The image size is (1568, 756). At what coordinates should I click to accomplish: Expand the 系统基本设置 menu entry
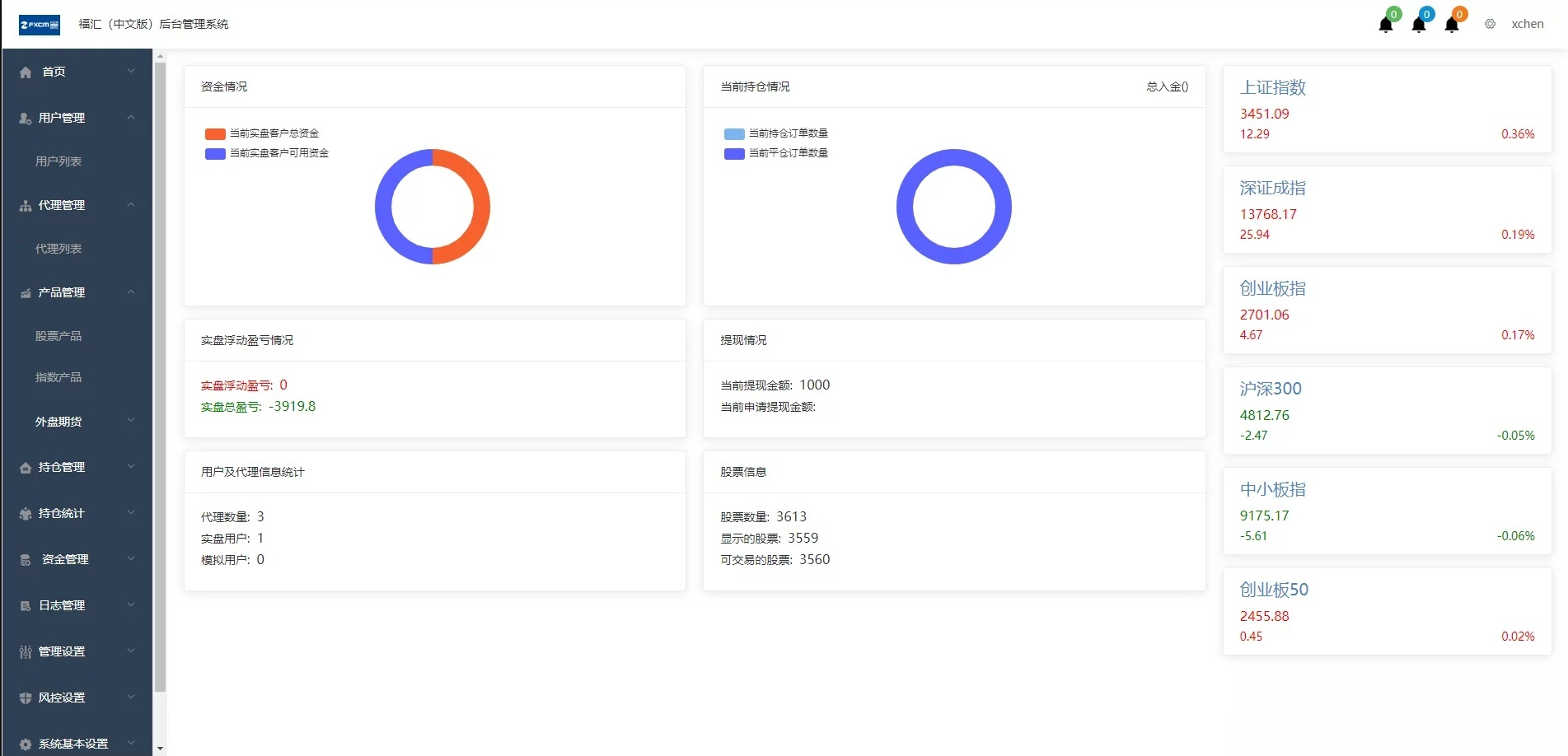pos(73,743)
